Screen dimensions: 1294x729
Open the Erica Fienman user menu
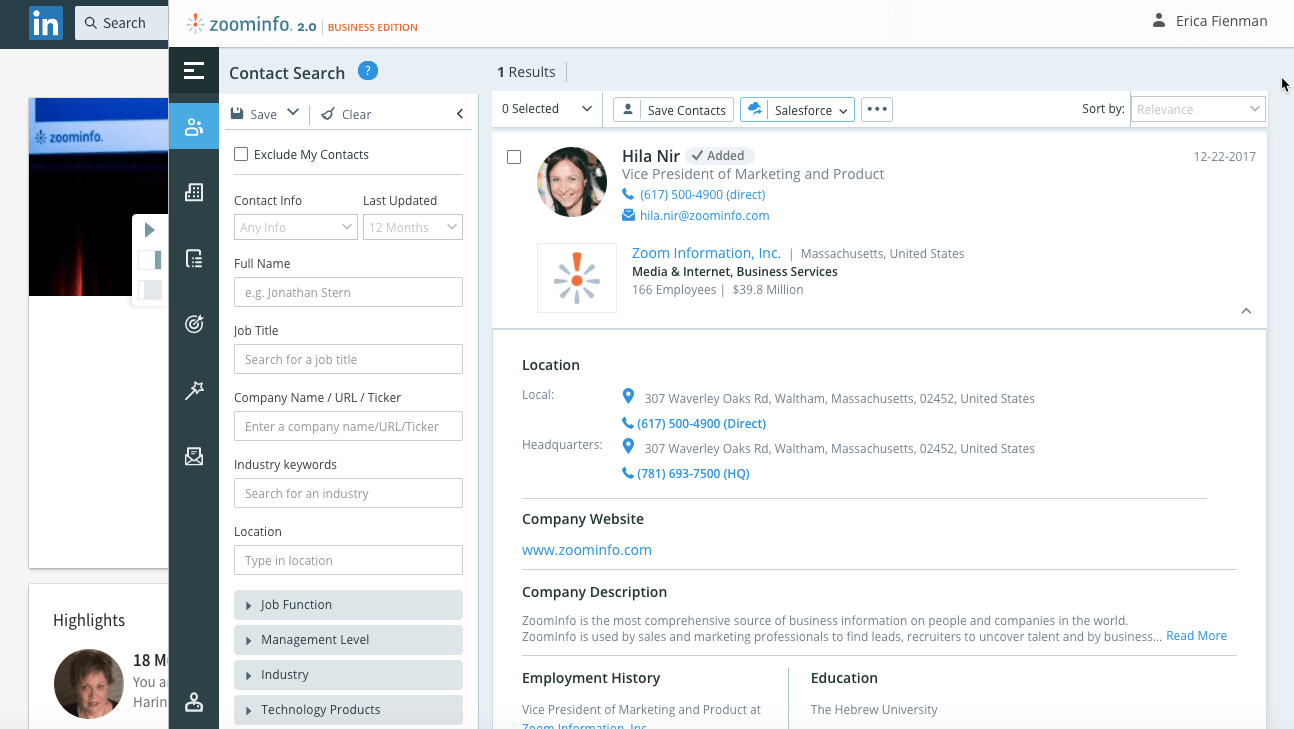pos(1209,21)
